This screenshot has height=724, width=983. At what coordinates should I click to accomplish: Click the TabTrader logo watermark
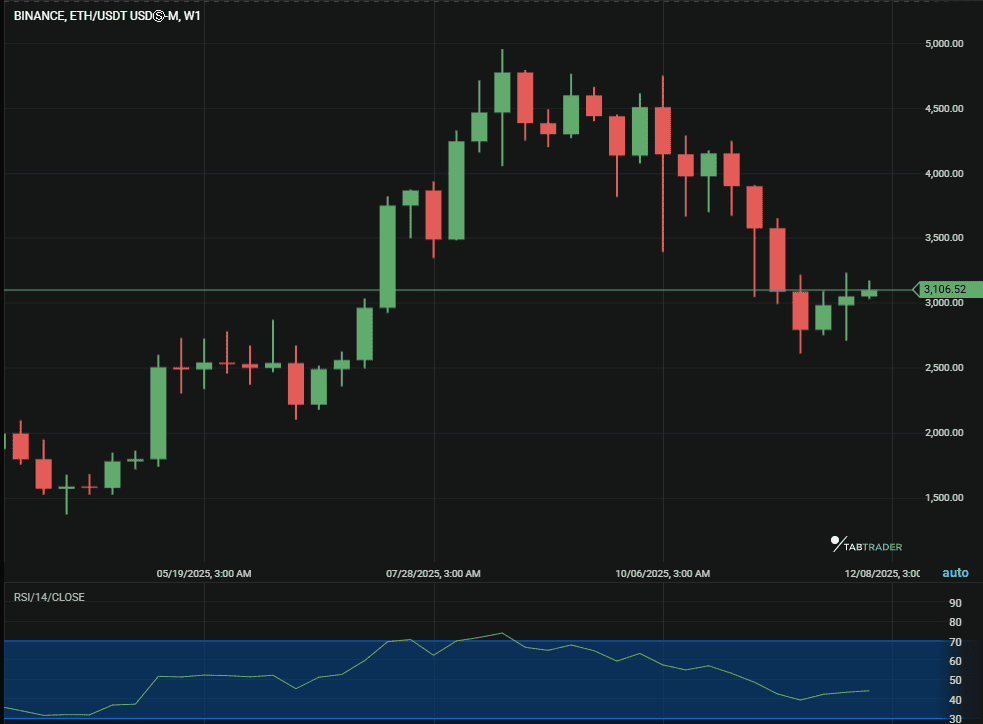[864, 545]
